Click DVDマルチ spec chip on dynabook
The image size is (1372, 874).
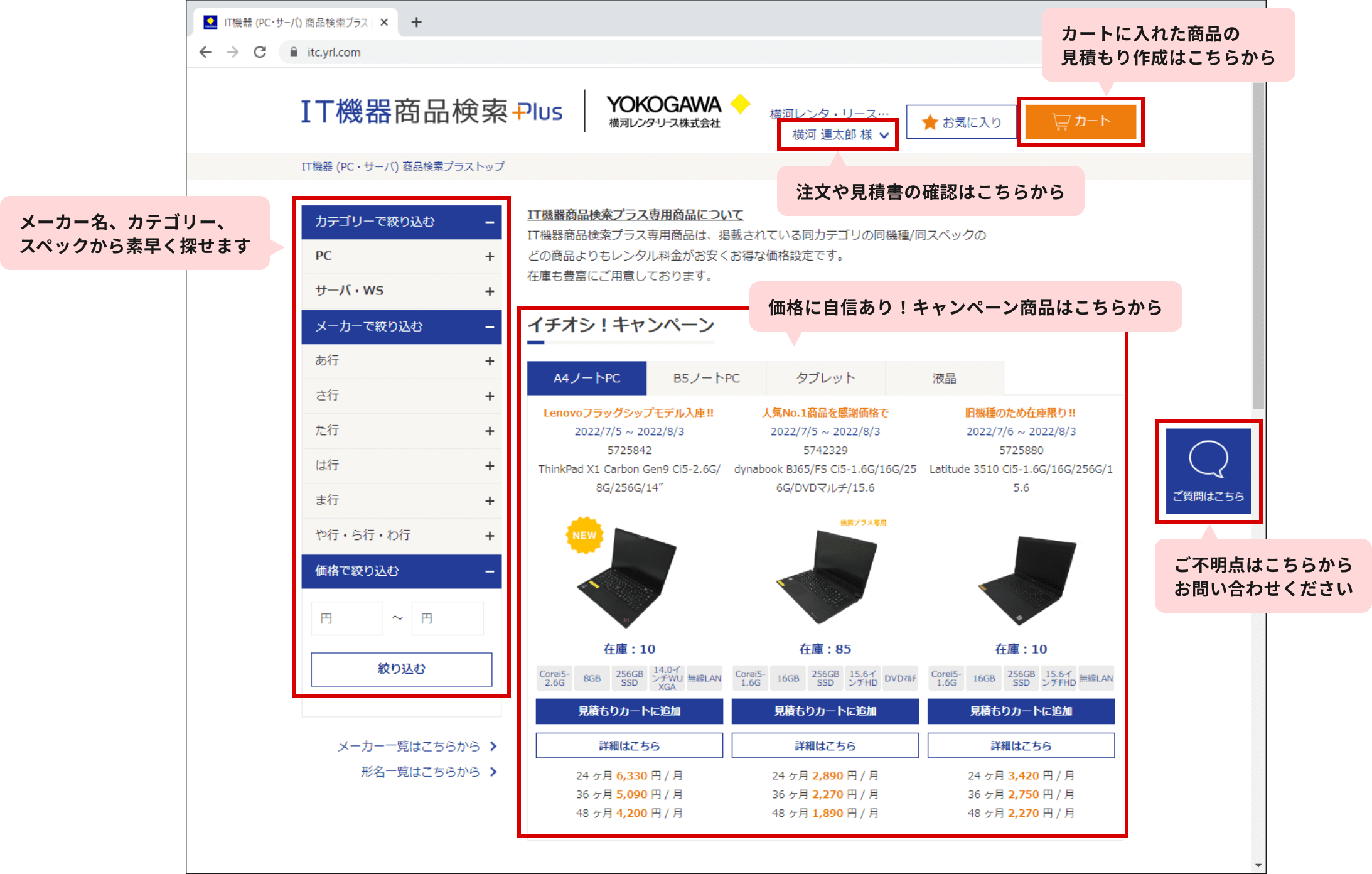901,678
